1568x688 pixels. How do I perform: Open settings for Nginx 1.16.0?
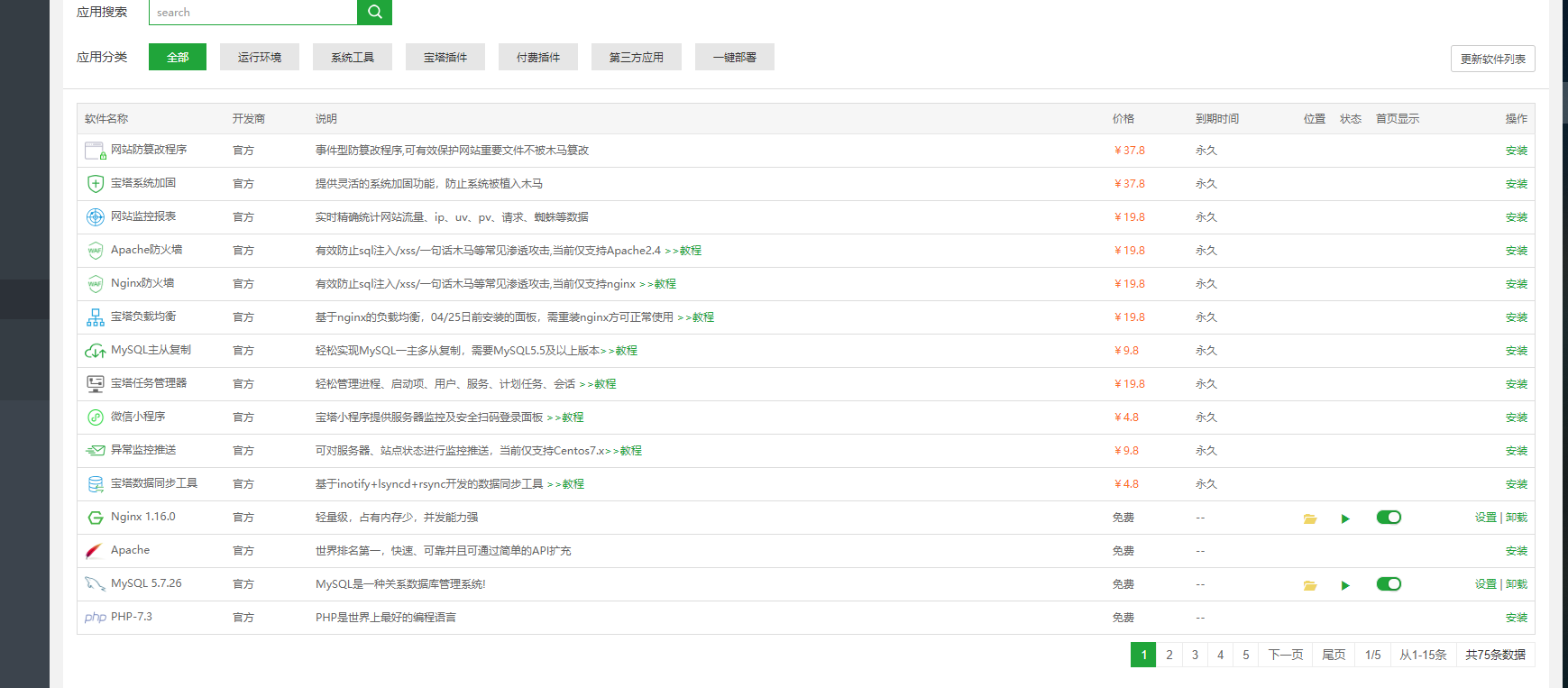(x=1486, y=518)
